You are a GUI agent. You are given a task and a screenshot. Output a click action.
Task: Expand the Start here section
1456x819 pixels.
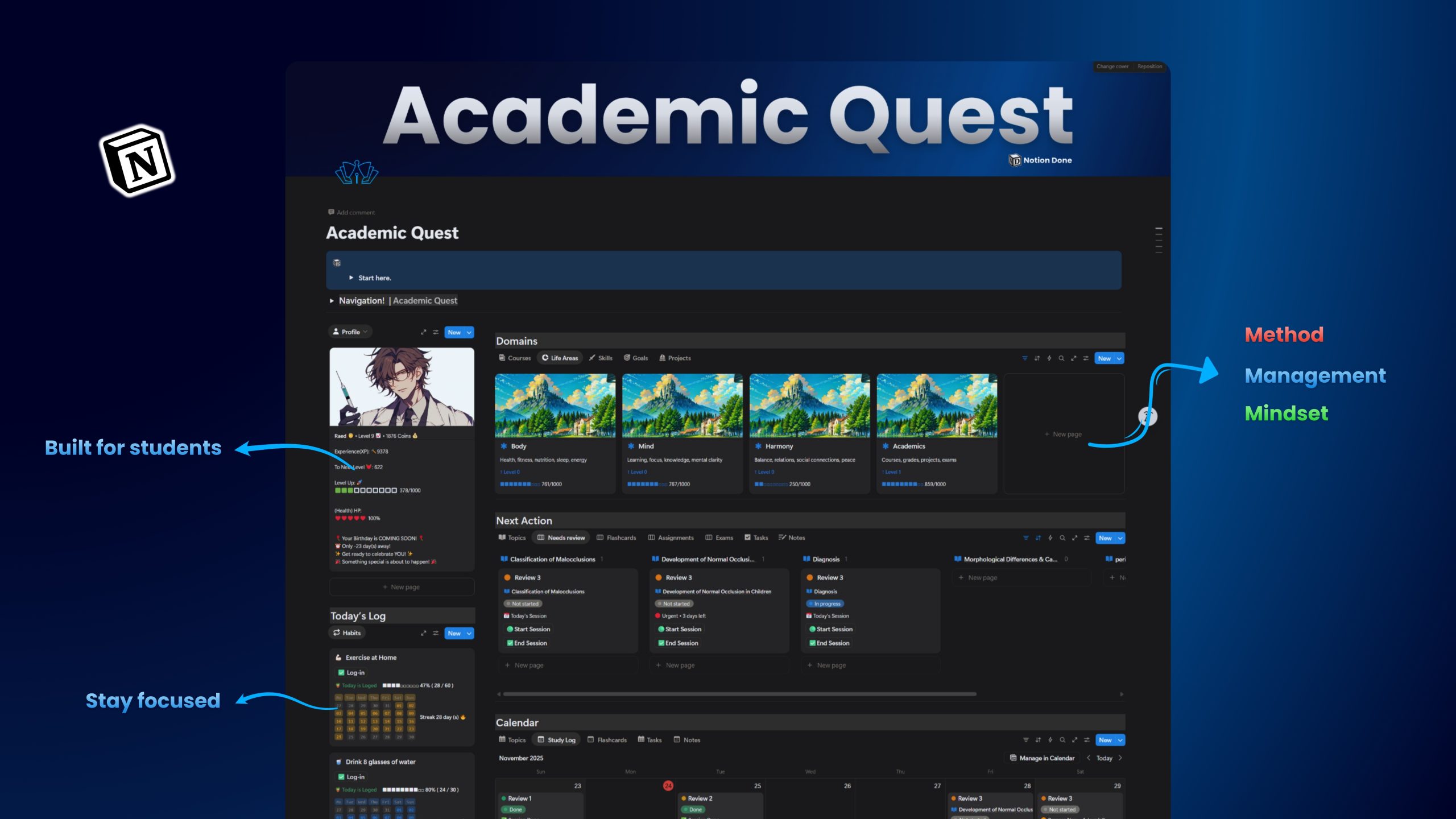pos(351,278)
